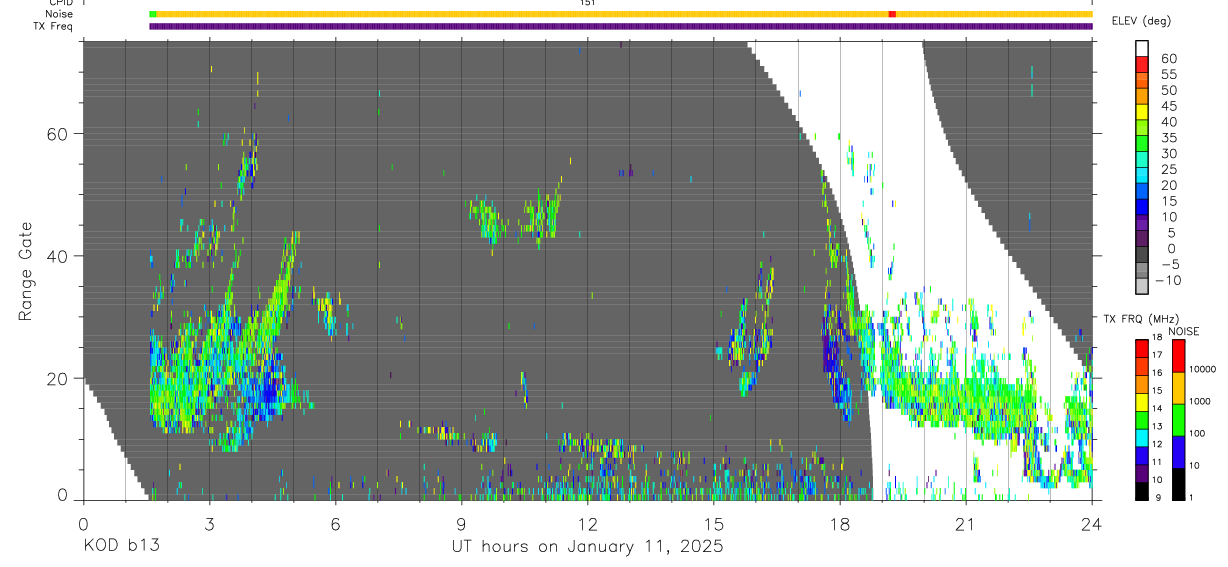Select the 18 tick on UT hours axis
Viewport: 1228px width, 567px height.
(840, 523)
